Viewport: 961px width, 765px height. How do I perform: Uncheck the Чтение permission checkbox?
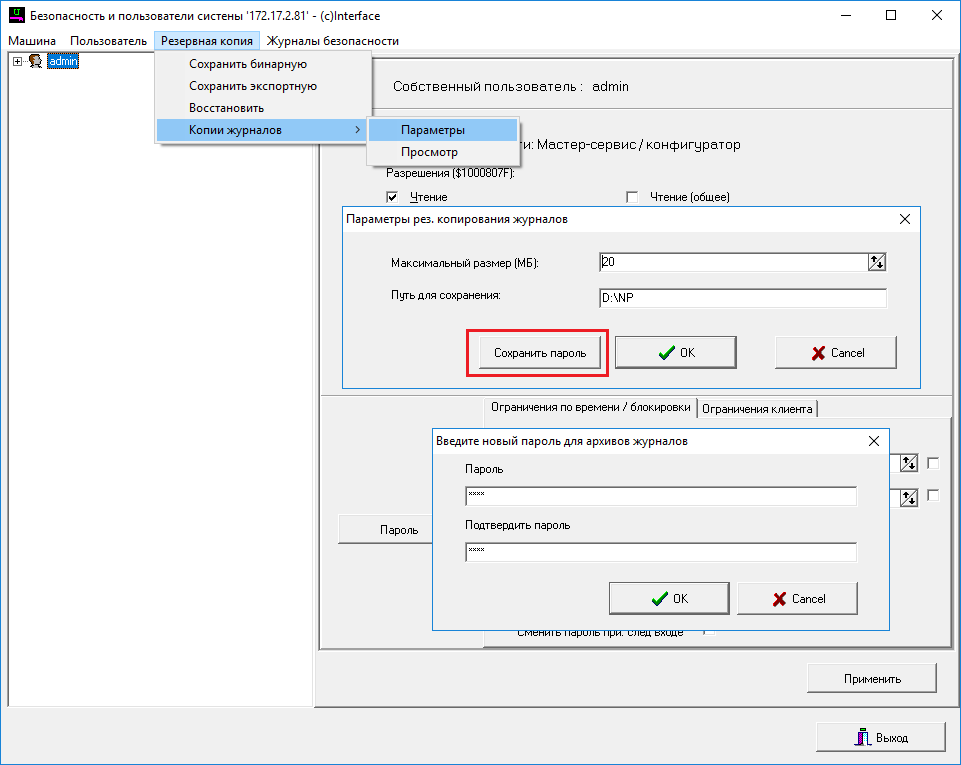click(393, 197)
